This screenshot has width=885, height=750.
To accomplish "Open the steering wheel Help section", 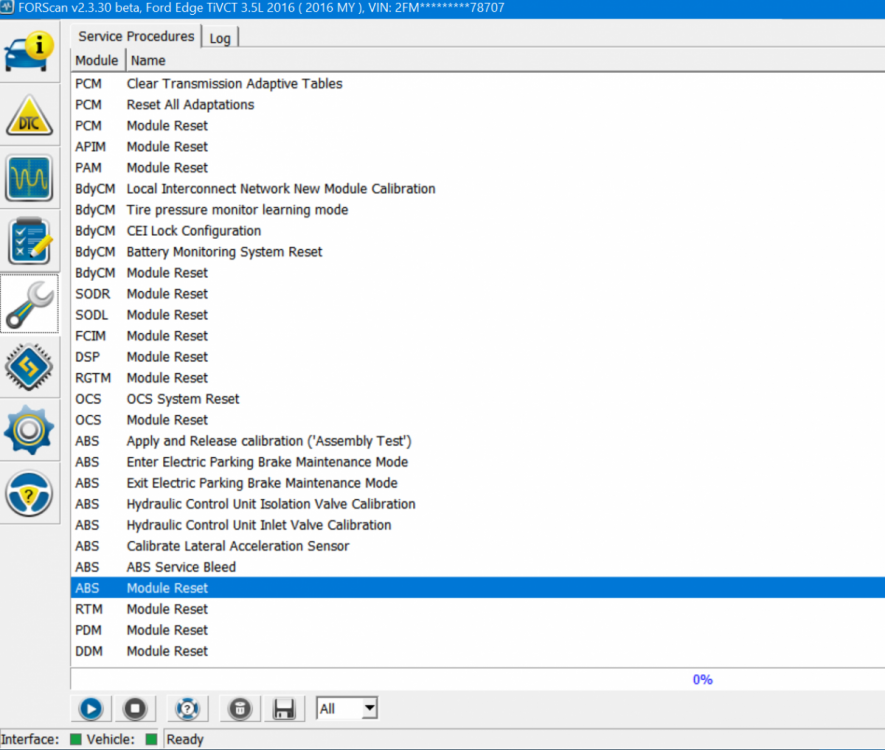I will pos(30,494).
